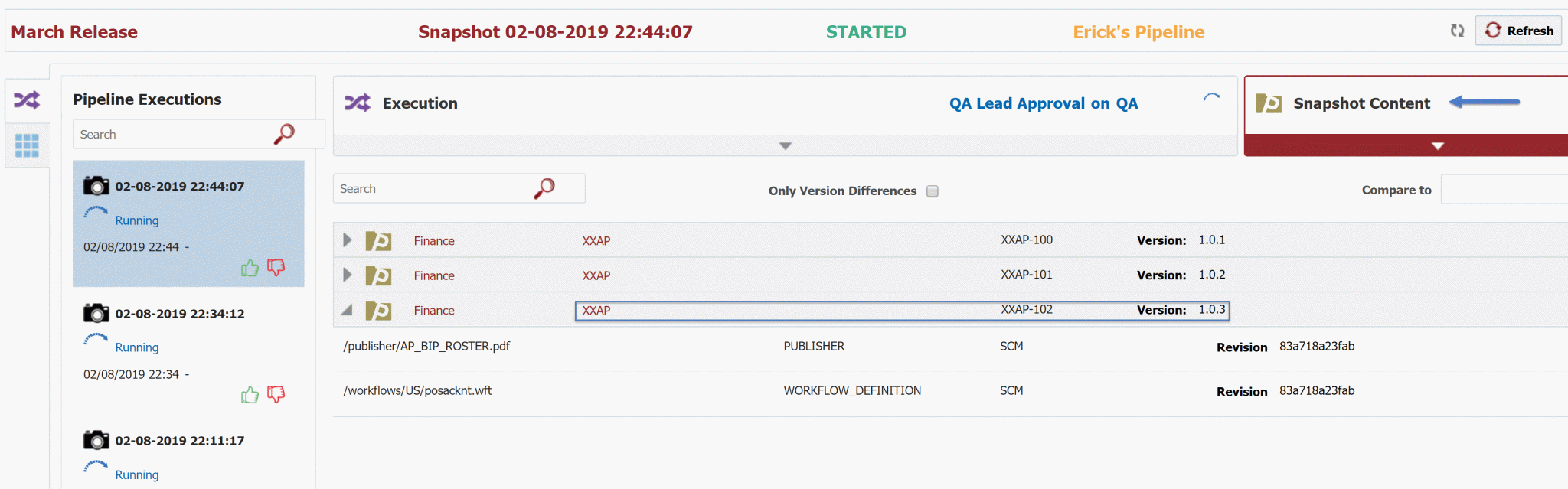The height and width of the screenshot is (489, 1568).
Task: Click Snapshot 02-08-2019 22:44:07 header
Action: click(555, 32)
